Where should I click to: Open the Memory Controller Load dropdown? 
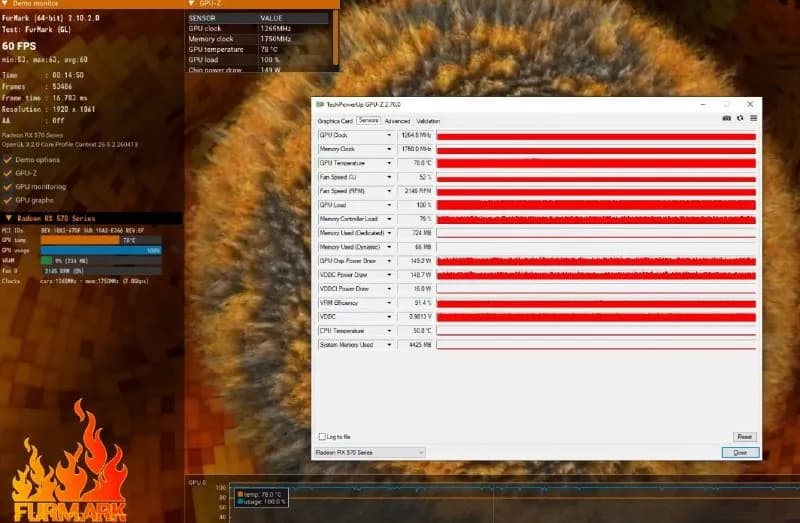389,219
